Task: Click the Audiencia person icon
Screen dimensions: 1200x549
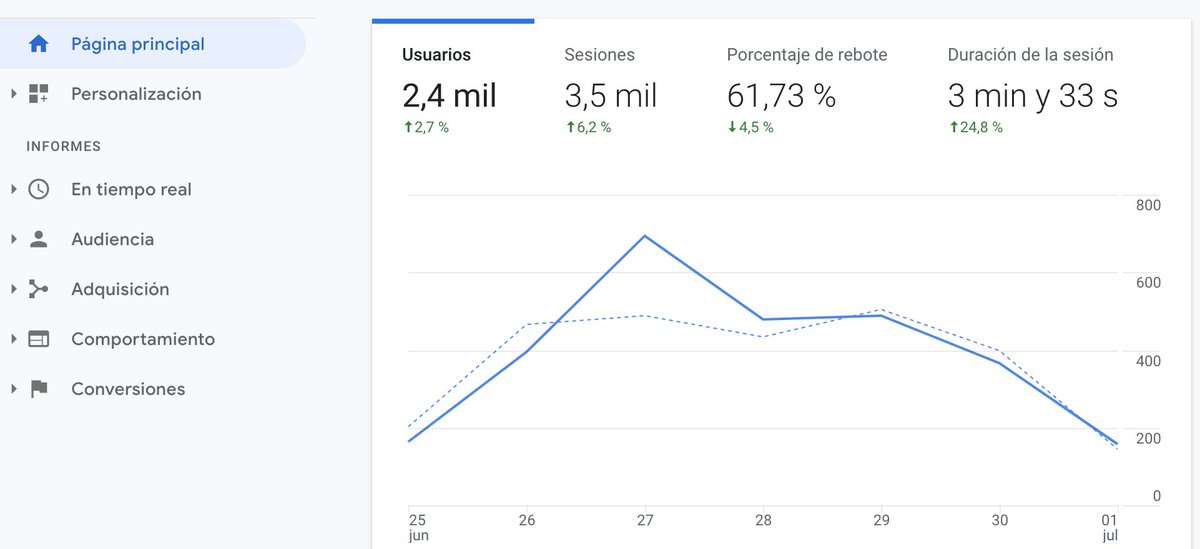Action: 38,239
